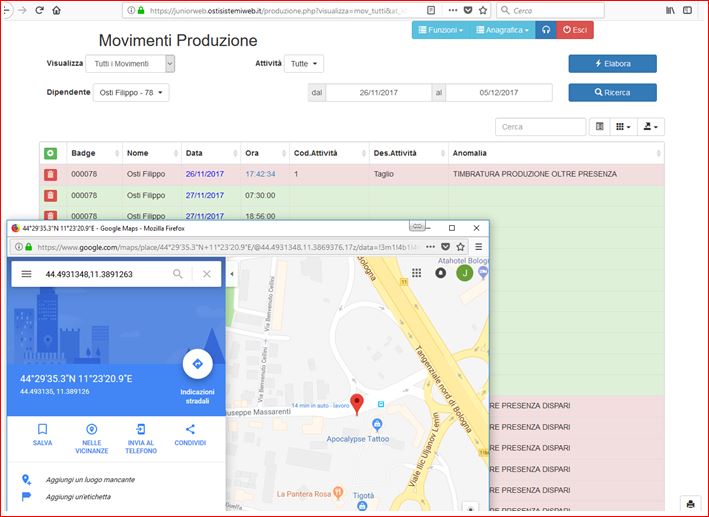Click the headset support icon button
The height and width of the screenshot is (517, 709).
point(546,30)
